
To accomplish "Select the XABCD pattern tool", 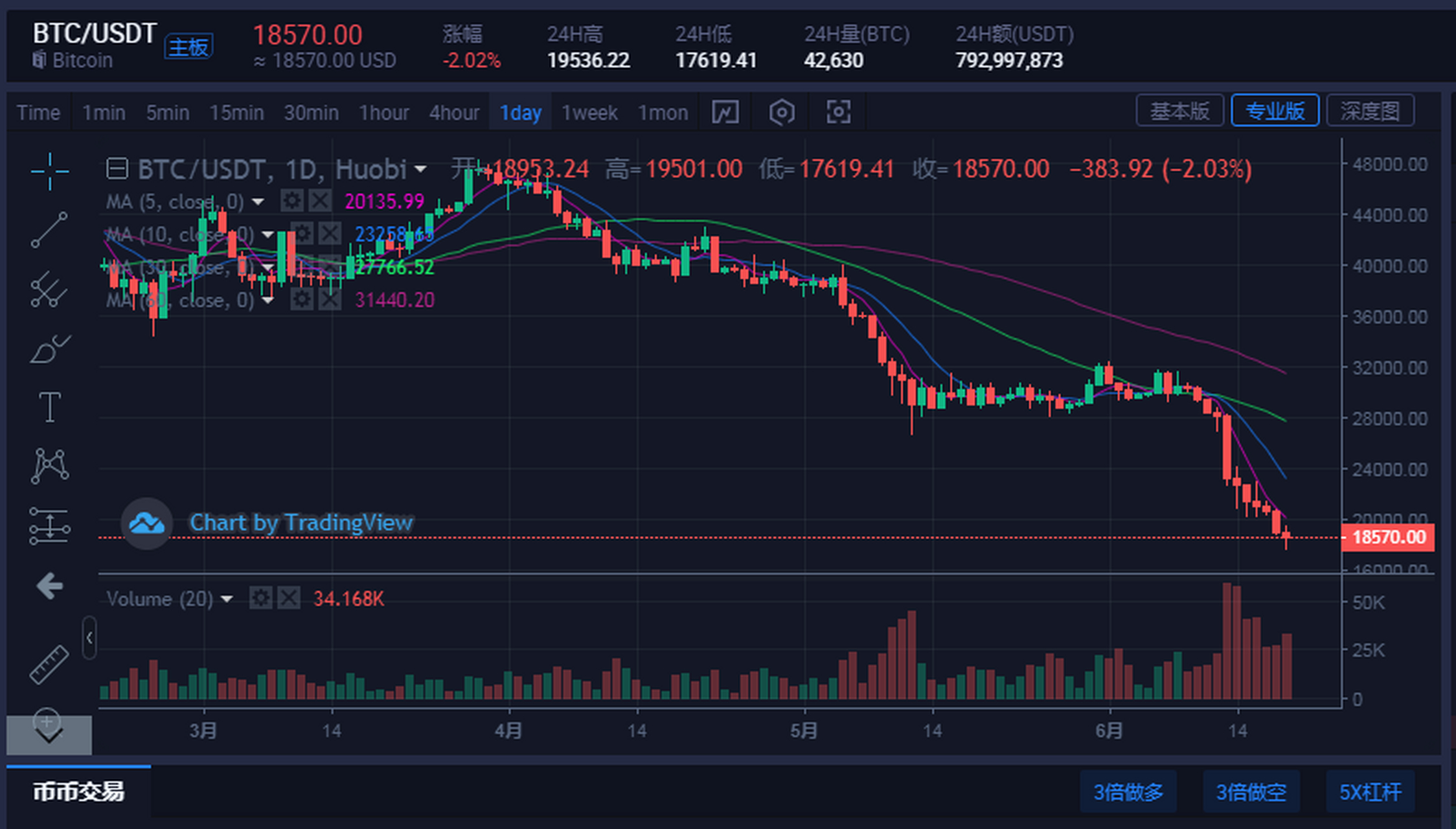I will tap(49, 466).
